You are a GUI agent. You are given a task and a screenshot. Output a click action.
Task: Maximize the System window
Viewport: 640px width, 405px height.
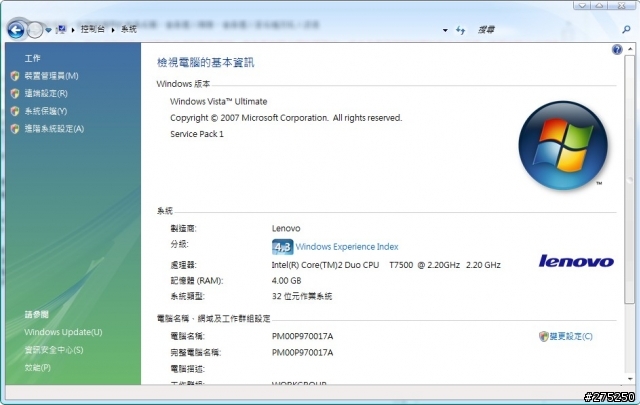tap(600, 5)
